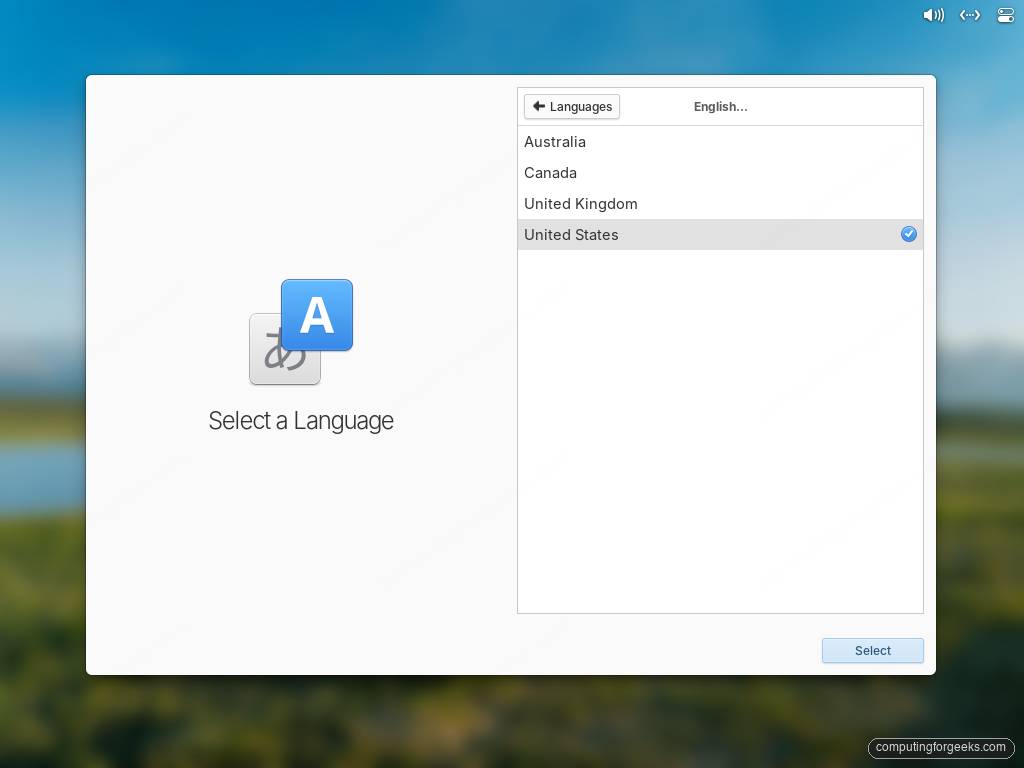Click the Select a Language heading
This screenshot has width=1024, height=768.
[301, 421]
